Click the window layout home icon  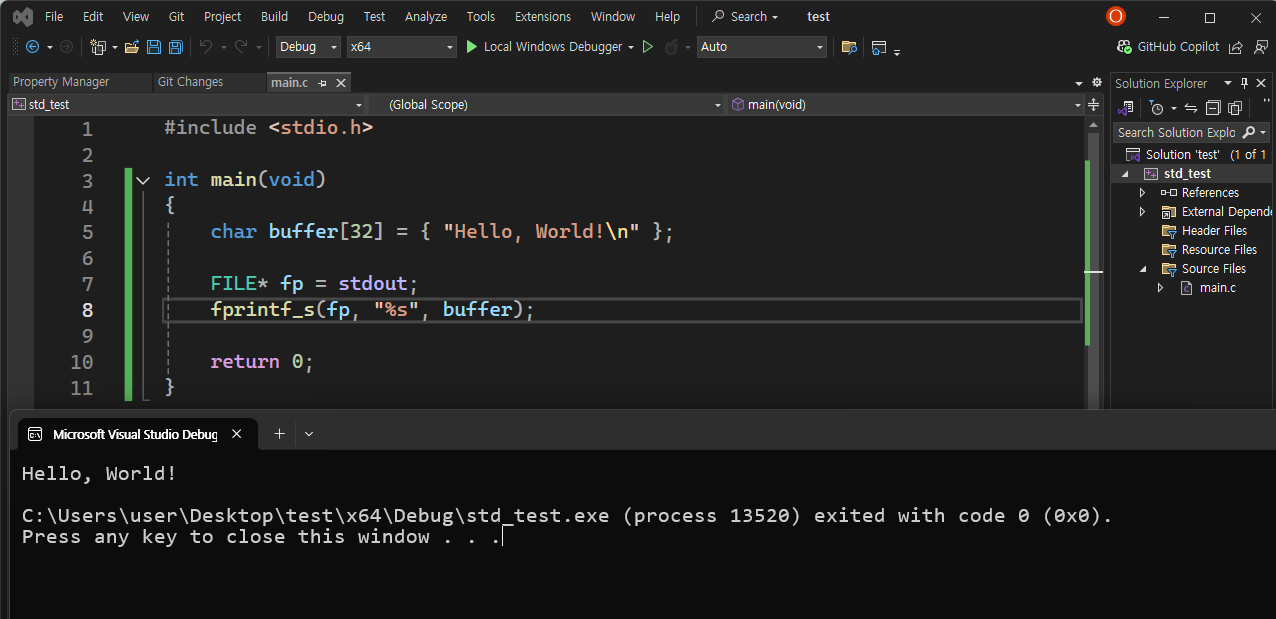879,47
